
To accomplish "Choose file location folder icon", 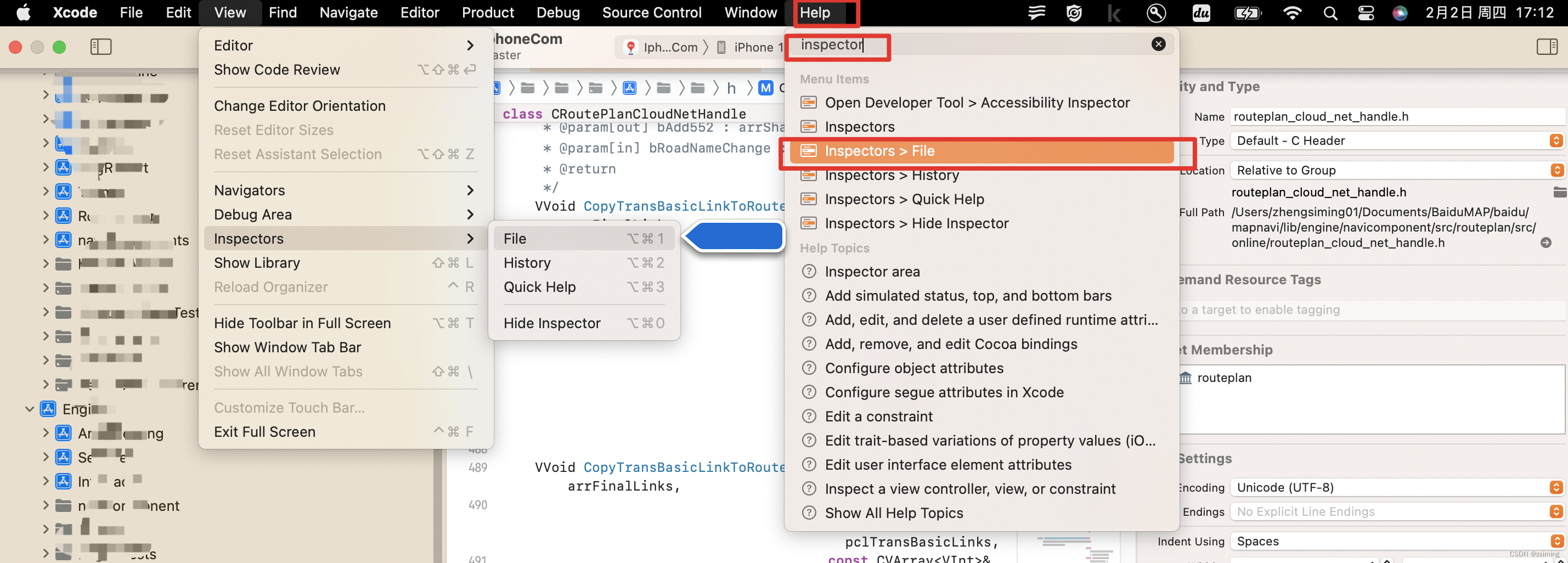I will (1559, 193).
